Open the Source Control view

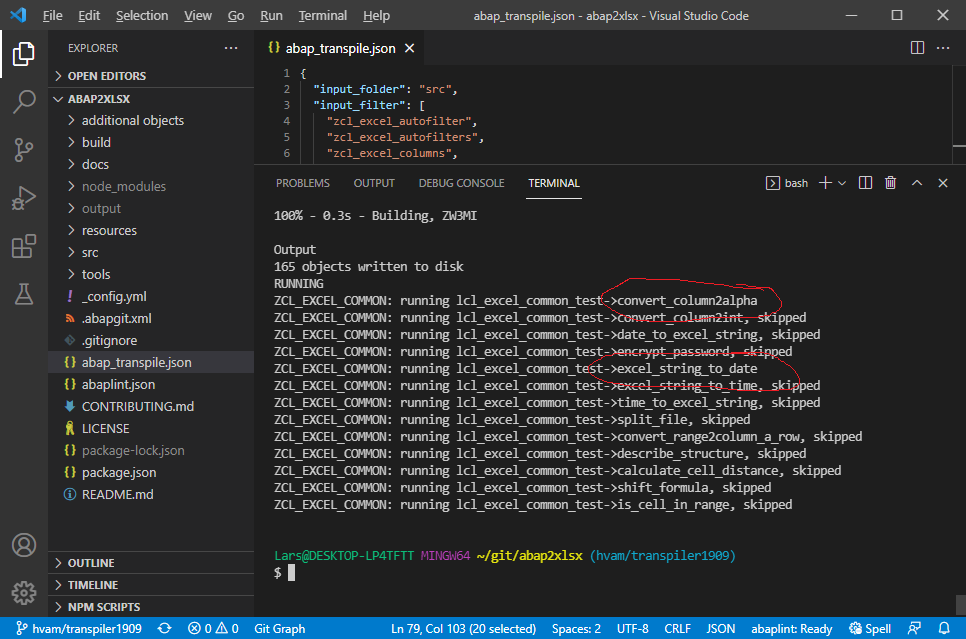24,147
